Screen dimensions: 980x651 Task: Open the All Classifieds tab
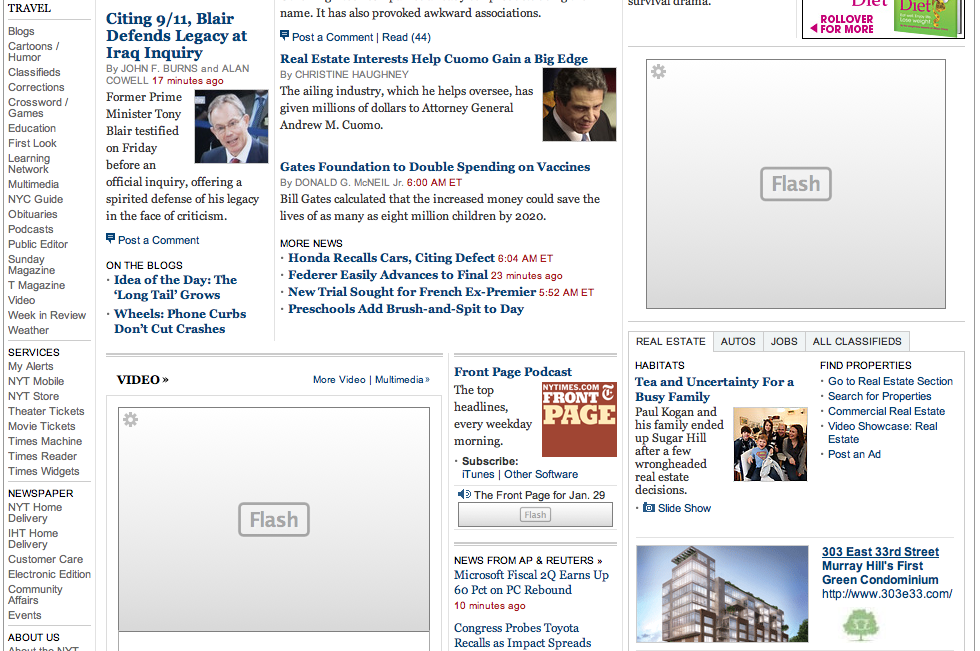857,341
